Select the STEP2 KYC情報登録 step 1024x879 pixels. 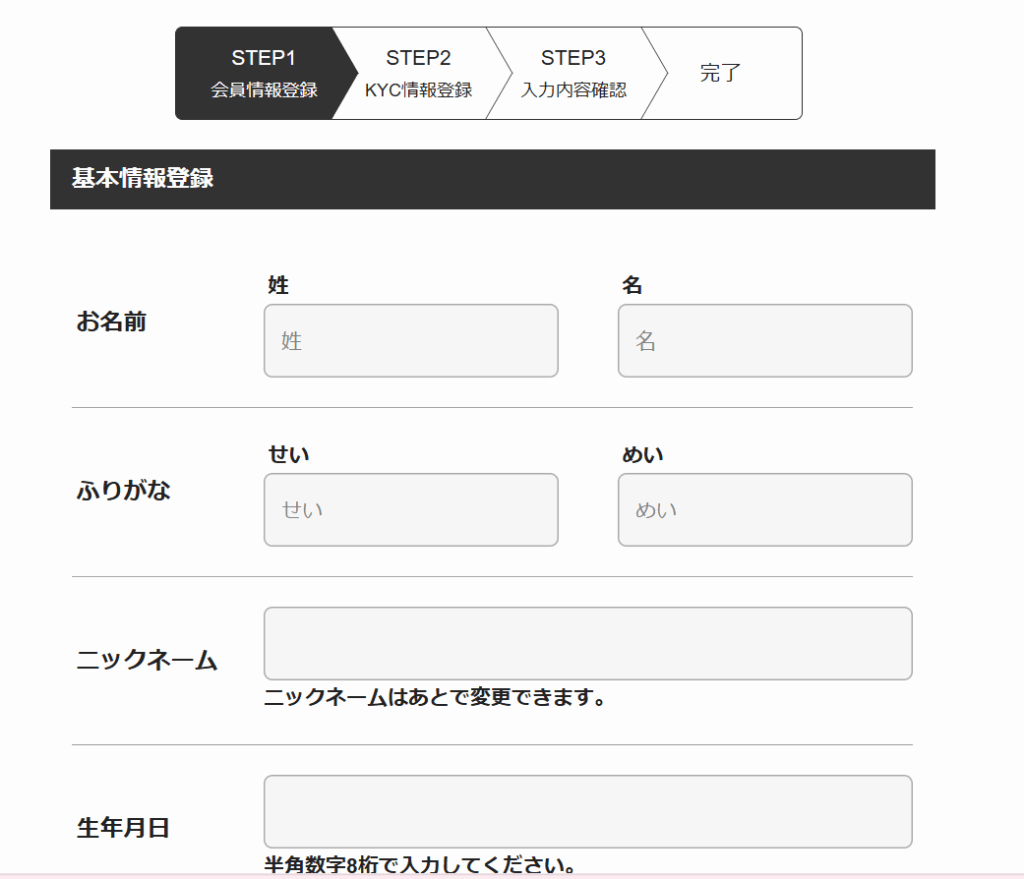418,73
